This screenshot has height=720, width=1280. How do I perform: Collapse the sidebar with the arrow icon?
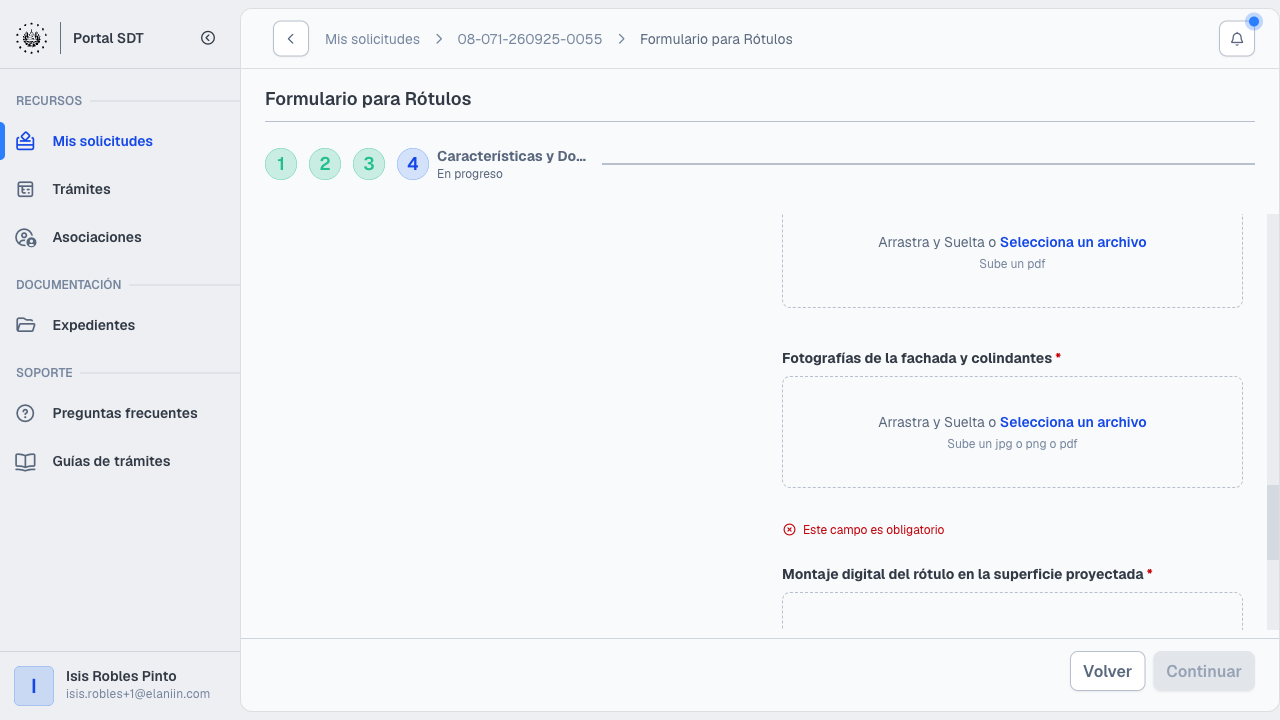pyautogui.click(x=208, y=38)
